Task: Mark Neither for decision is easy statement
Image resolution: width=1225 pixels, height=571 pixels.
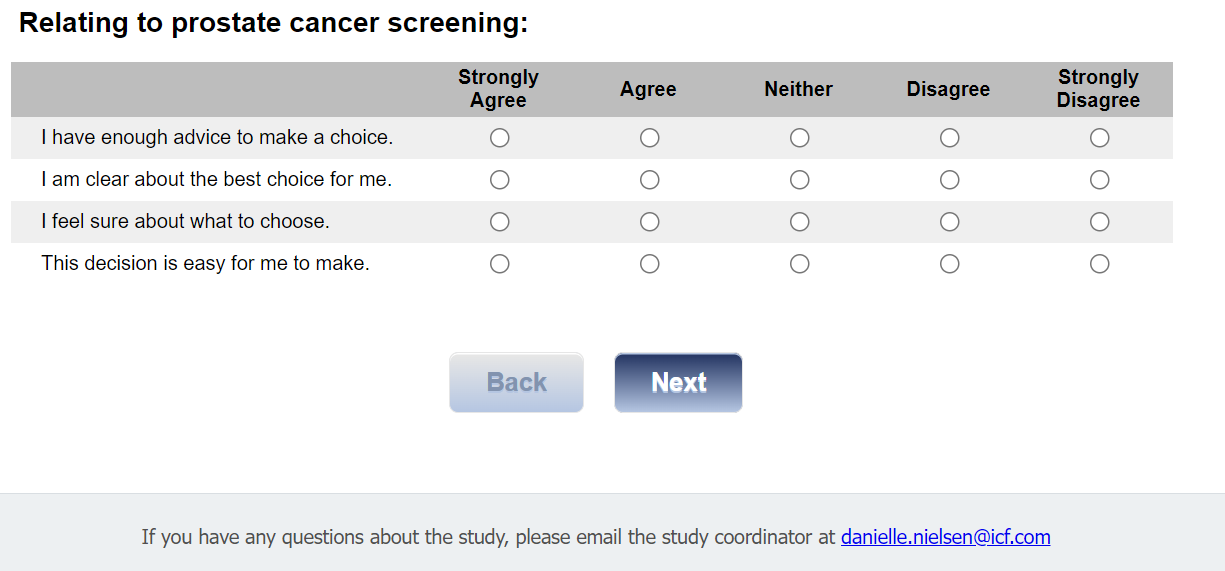Action: point(799,264)
